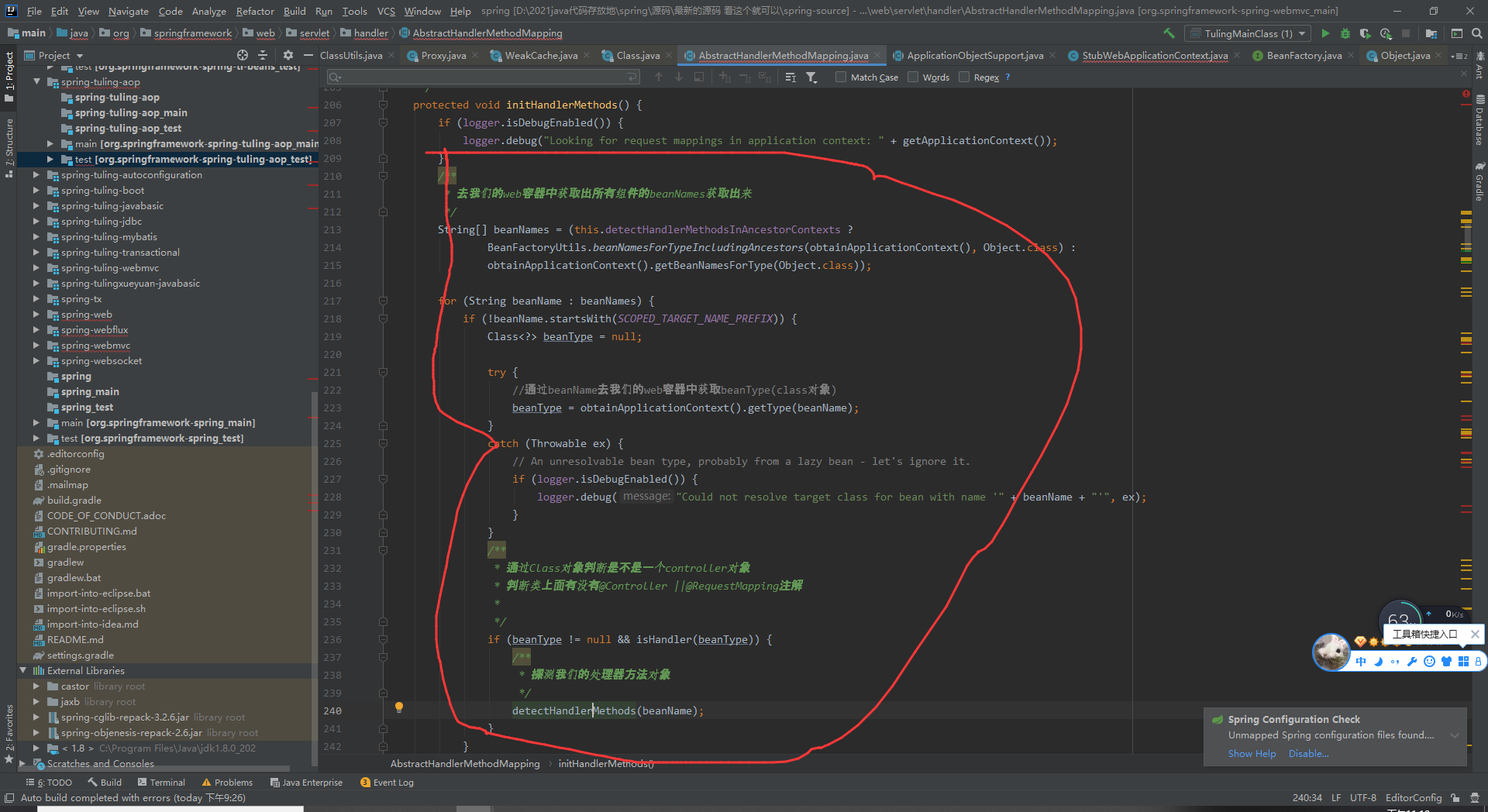Toggle the 2: Favorites side tool window
Screen dimensions: 1488x812
(9, 733)
